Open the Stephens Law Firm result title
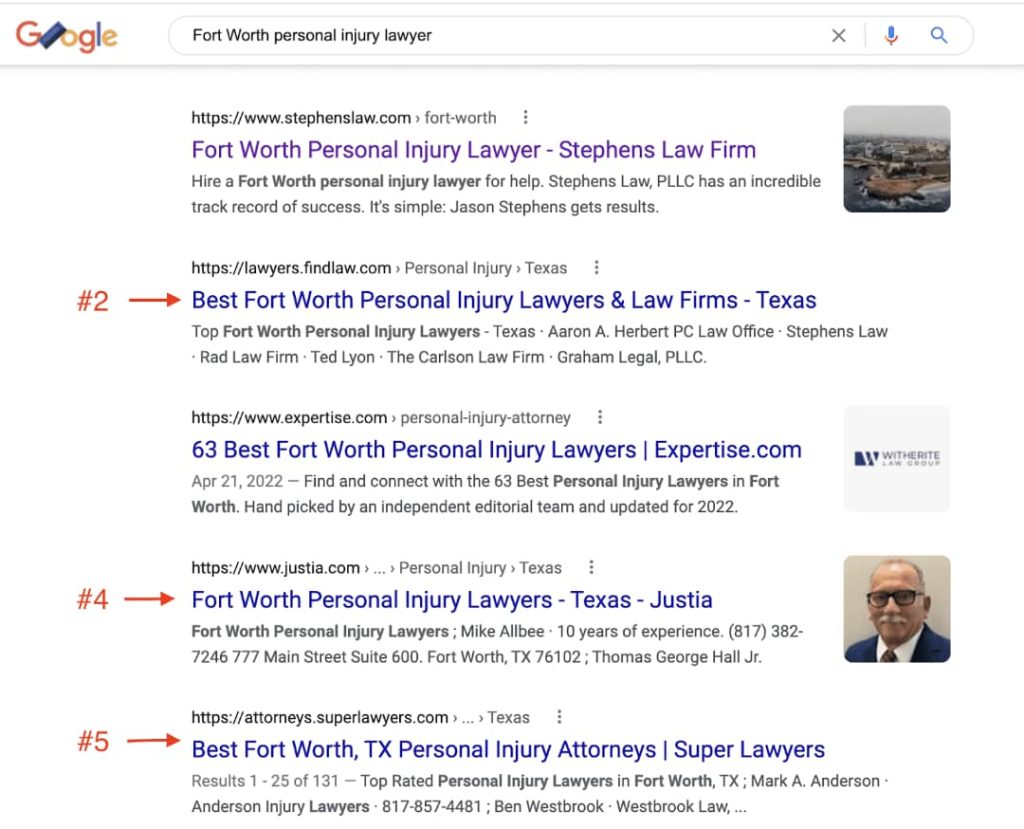The image size is (1024, 829). tap(473, 150)
